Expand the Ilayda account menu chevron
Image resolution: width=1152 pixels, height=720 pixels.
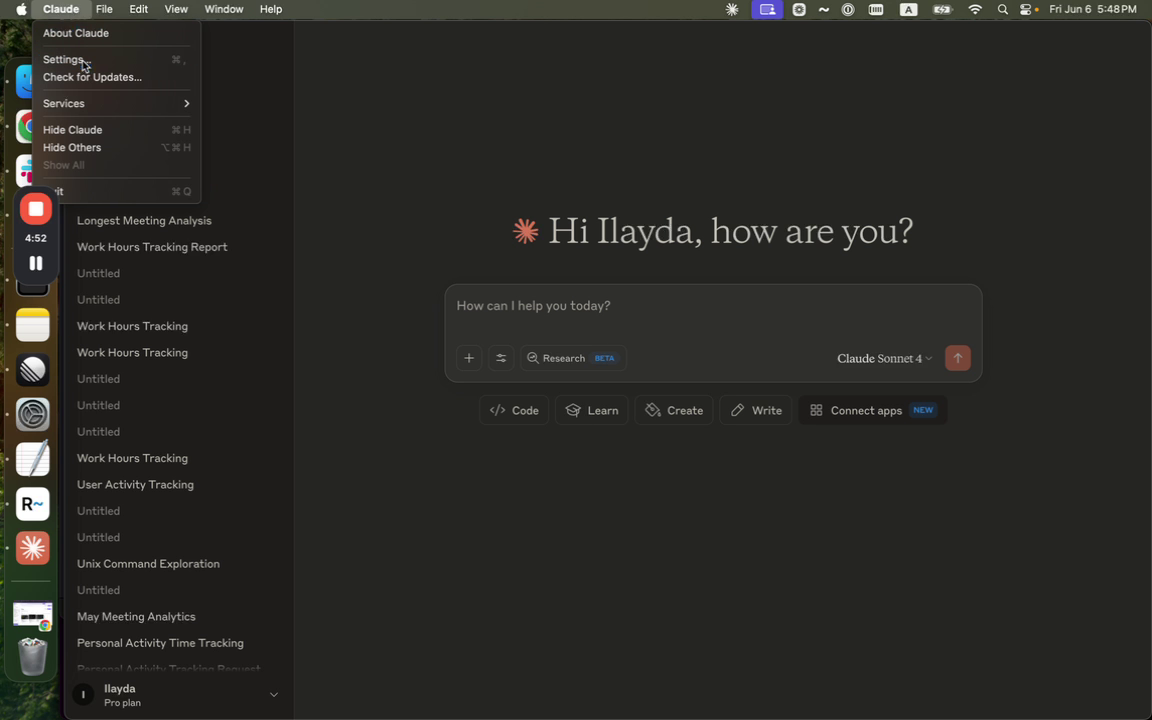click(273, 695)
